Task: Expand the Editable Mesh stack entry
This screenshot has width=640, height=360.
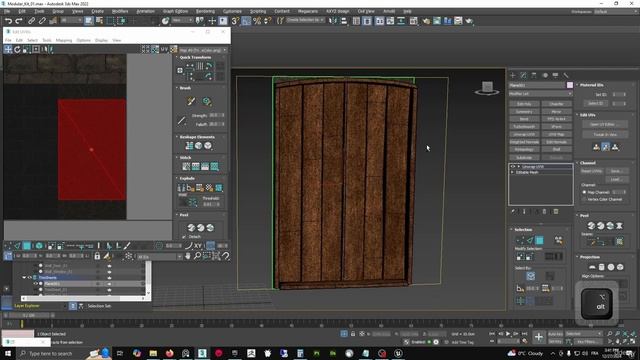Action: pyautogui.click(x=513, y=172)
